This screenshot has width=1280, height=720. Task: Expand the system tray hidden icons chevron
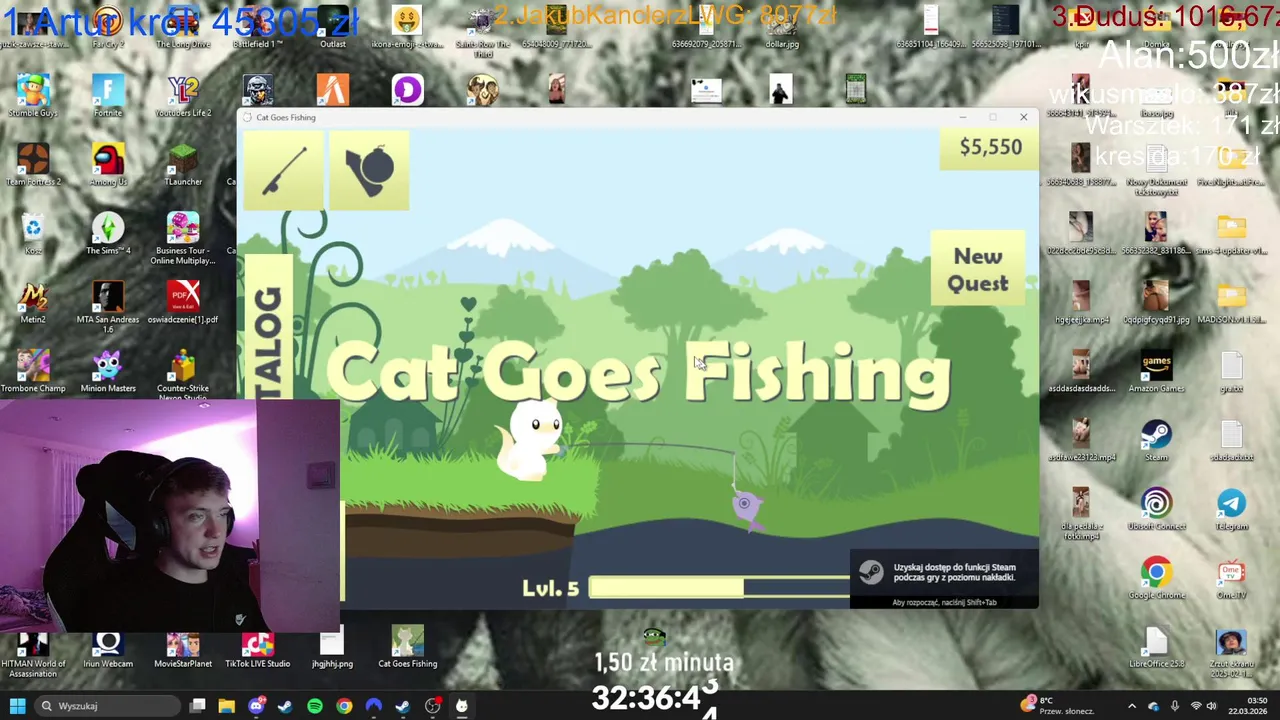pos(1132,706)
